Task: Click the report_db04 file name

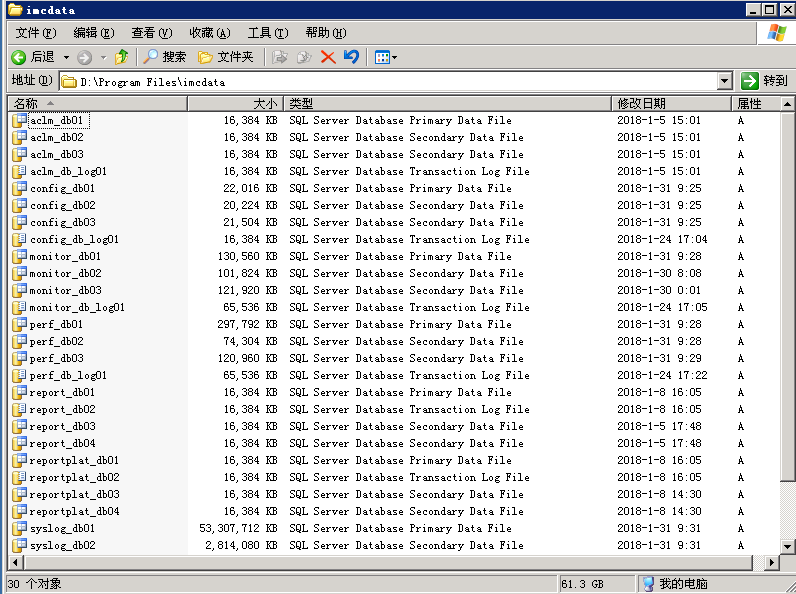Action: (62, 443)
